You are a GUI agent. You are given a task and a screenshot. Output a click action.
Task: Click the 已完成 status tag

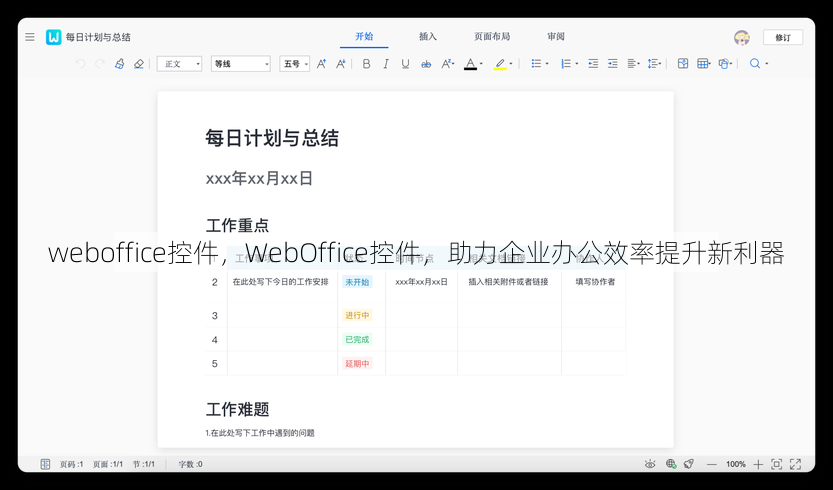click(x=357, y=339)
